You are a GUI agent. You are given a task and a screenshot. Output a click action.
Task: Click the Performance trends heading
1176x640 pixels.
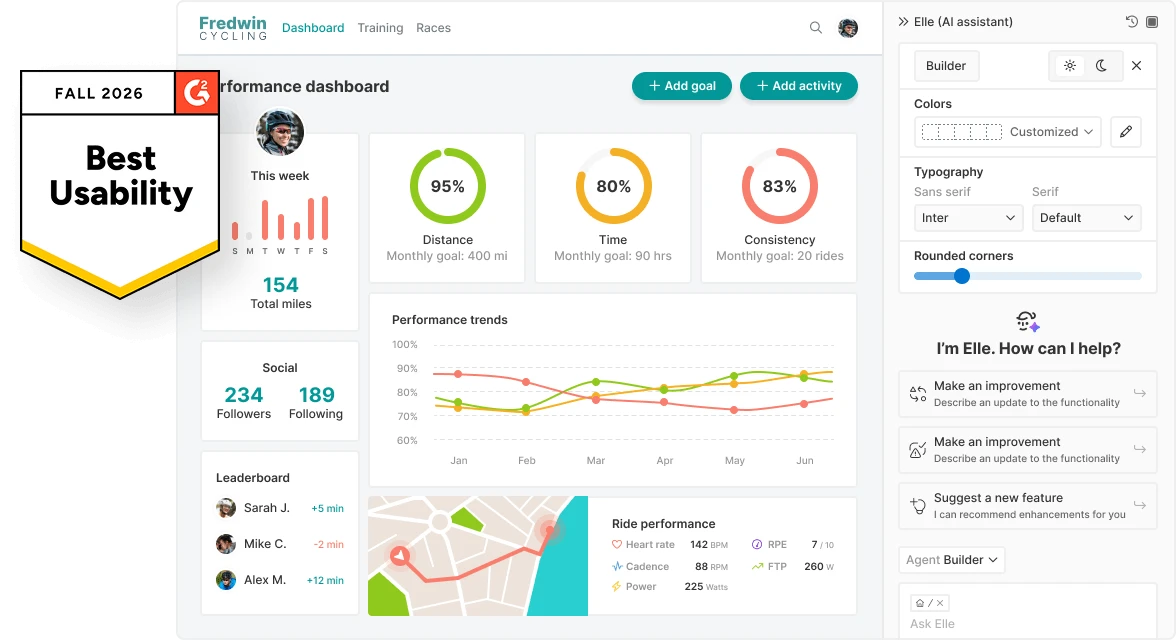point(450,320)
